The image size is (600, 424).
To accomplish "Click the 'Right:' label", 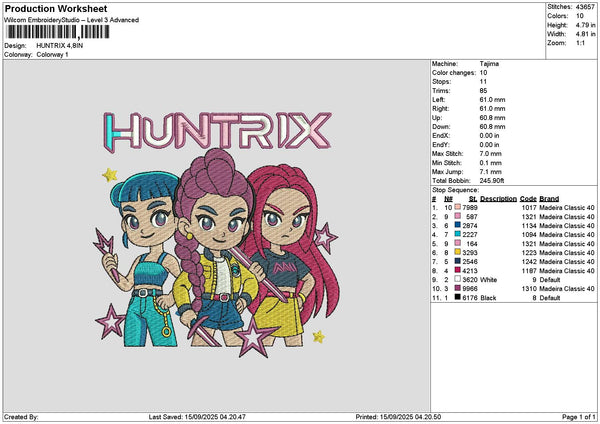I will click(440, 109).
